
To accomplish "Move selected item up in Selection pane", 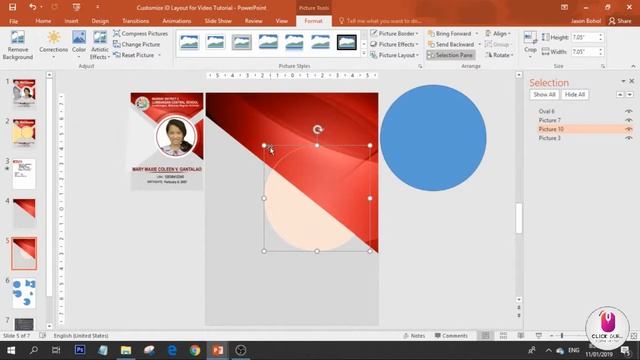I will point(620,94).
